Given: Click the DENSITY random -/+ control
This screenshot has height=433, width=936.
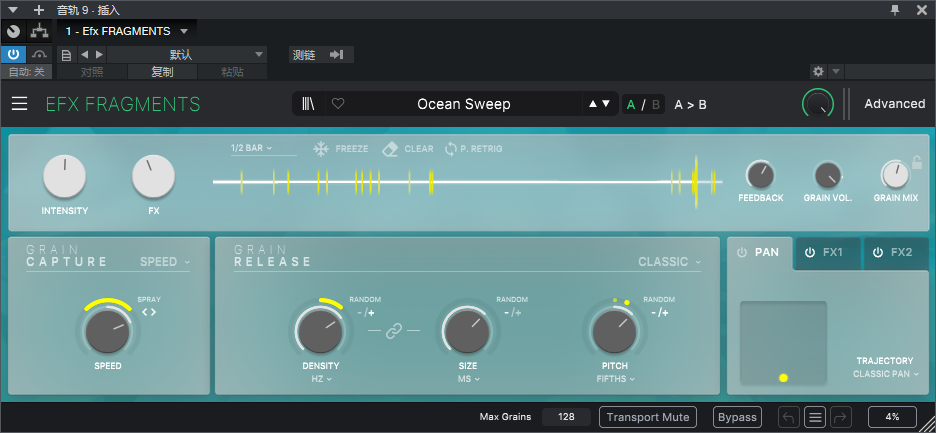Looking at the screenshot, I should (365, 312).
